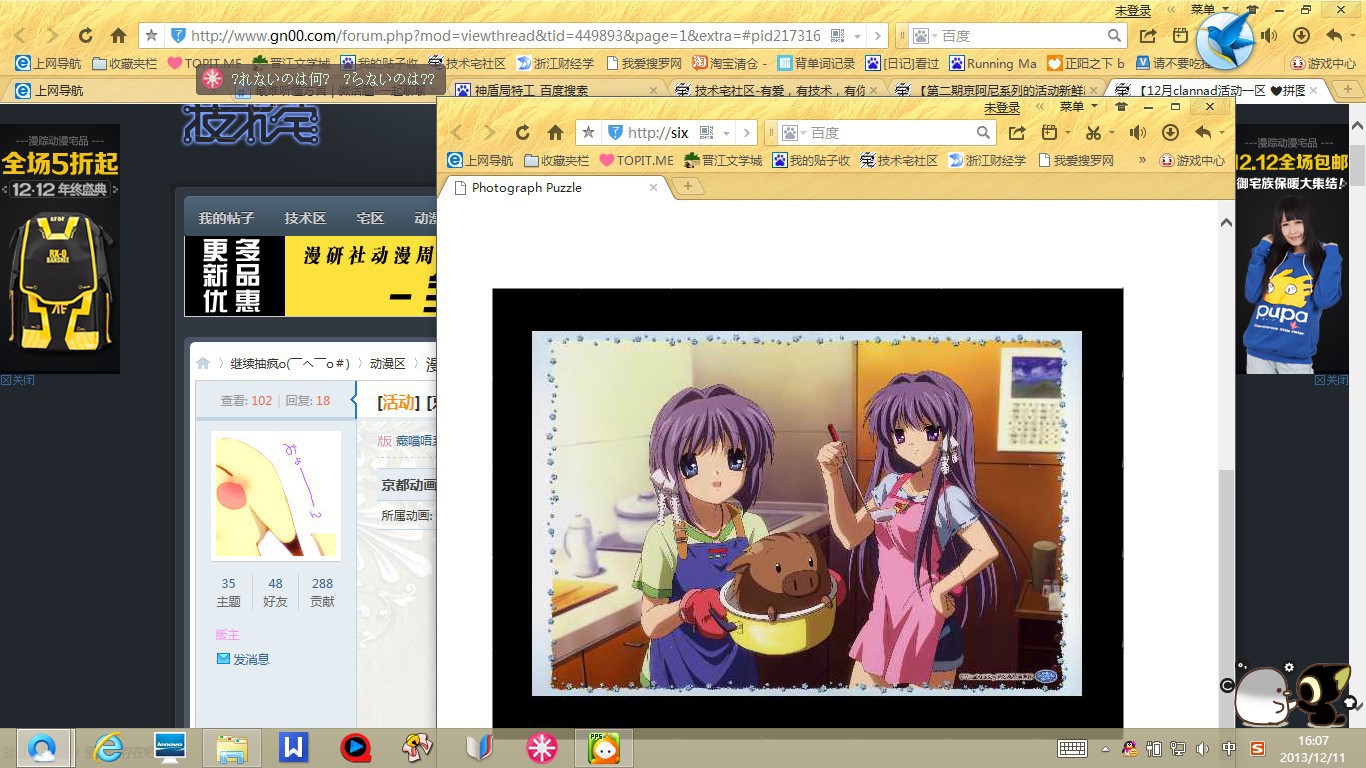
Task: Expand hidden bookmarks with the » chevron
Action: click(x=1143, y=160)
